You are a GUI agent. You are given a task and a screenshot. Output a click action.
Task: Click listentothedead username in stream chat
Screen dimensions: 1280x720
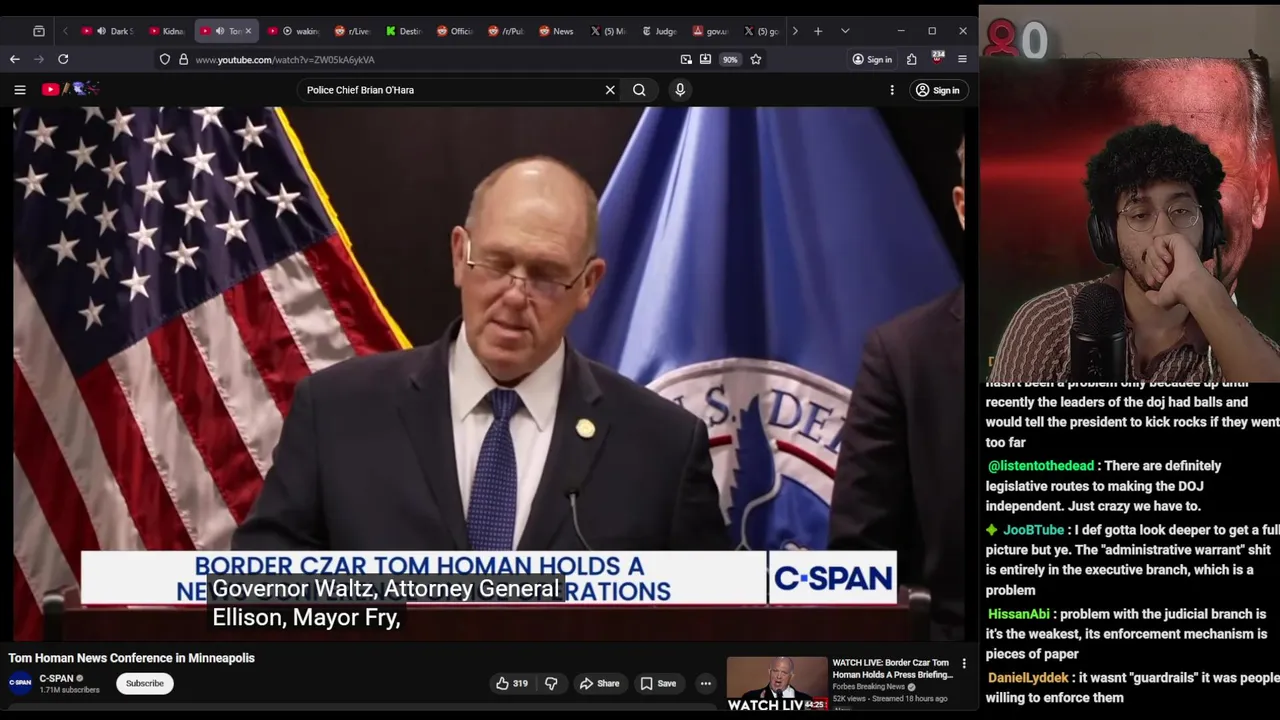point(1041,466)
